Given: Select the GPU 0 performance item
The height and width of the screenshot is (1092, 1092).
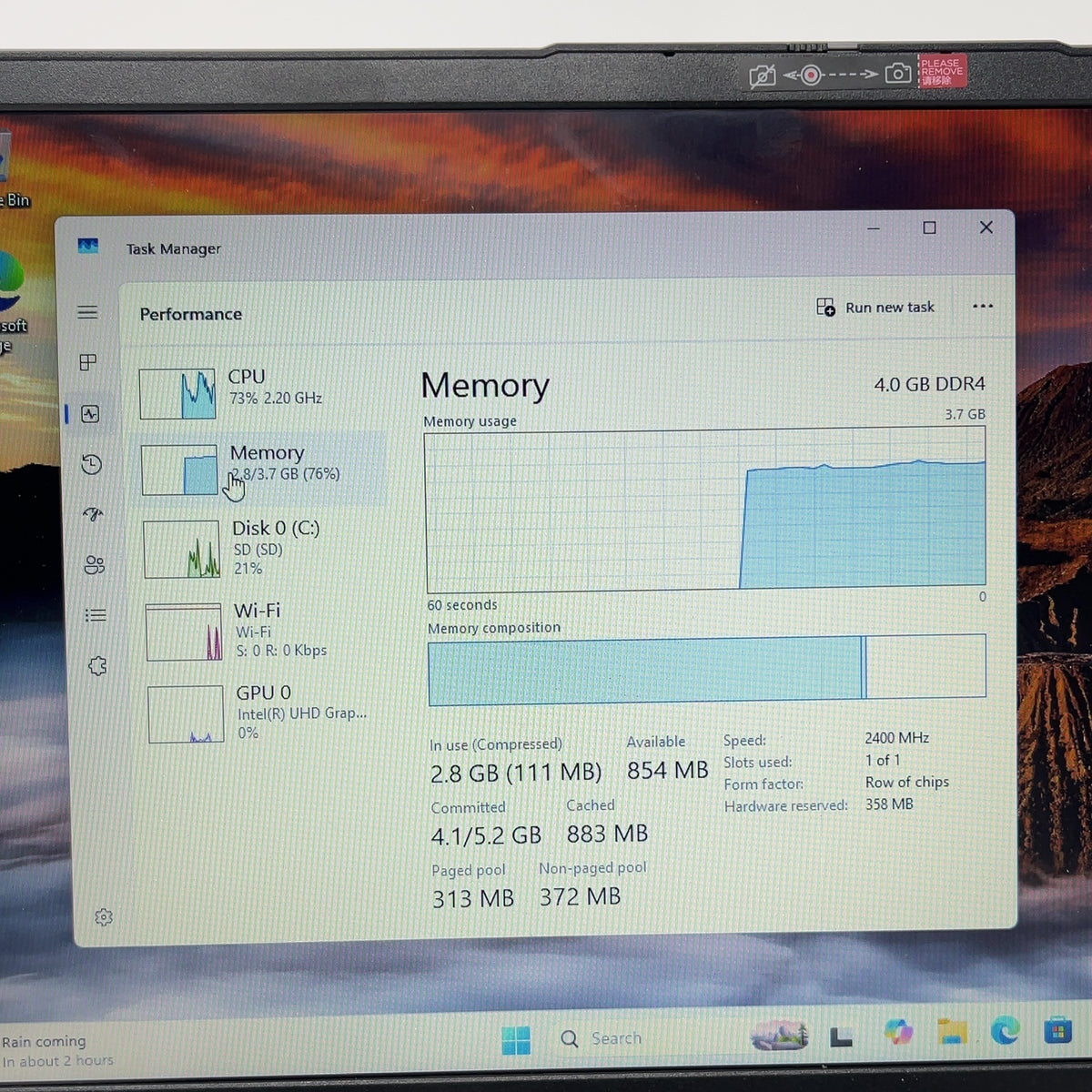Looking at the screenshot, I should point(267,713).
